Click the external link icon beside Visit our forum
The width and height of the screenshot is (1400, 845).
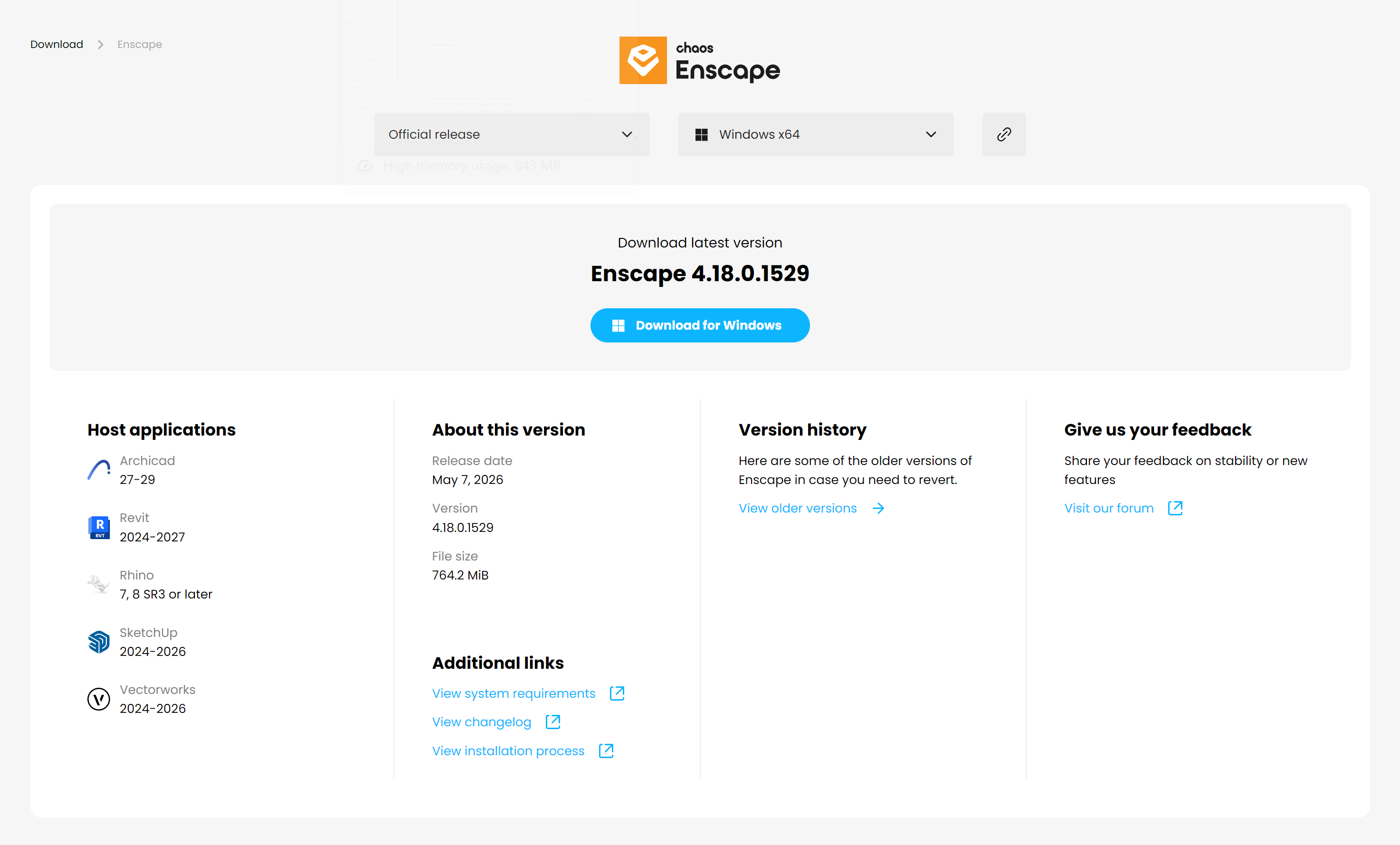pyautogui.click(x=1175, y=508)
